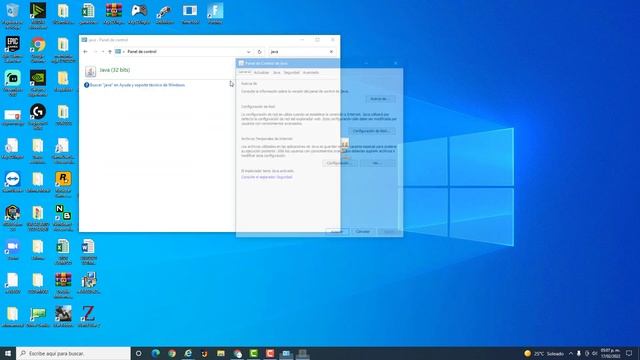This screenshot has height=360, width=640.
Task: Click Cancelar in Java Control Panel
Action: click(362, 232)
